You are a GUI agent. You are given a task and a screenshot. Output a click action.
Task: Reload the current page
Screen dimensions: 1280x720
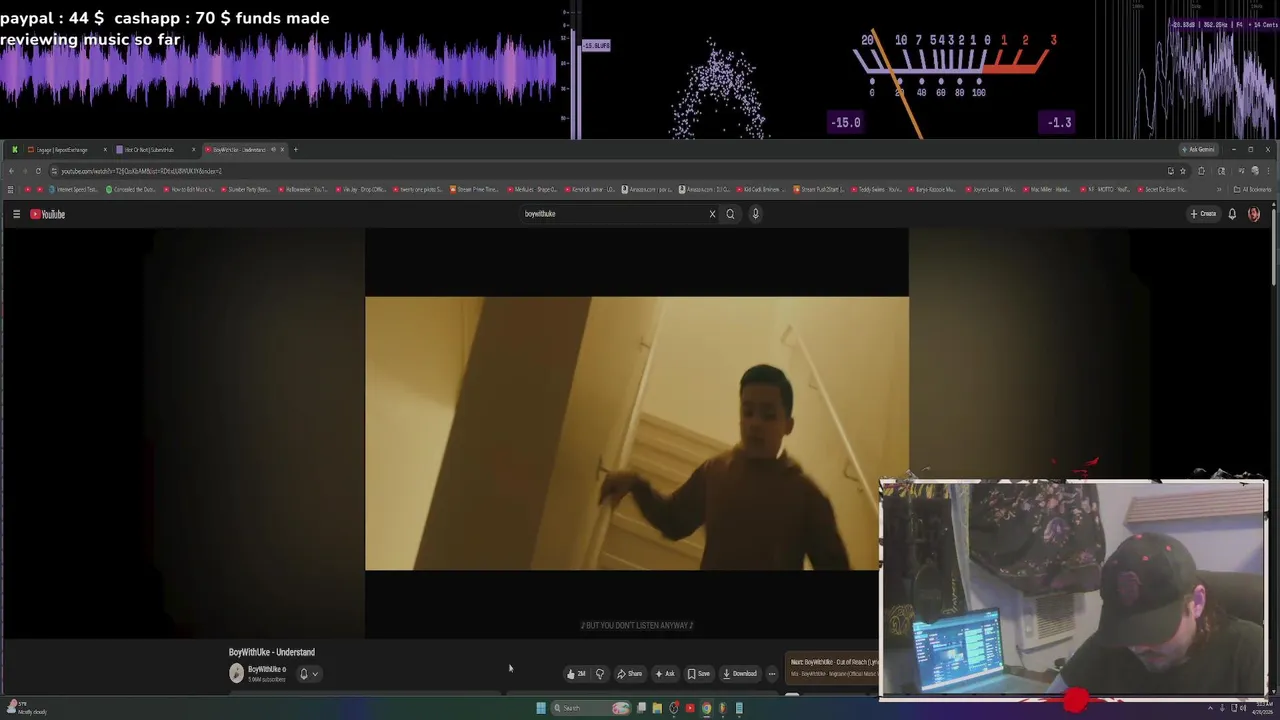(38, 171)
